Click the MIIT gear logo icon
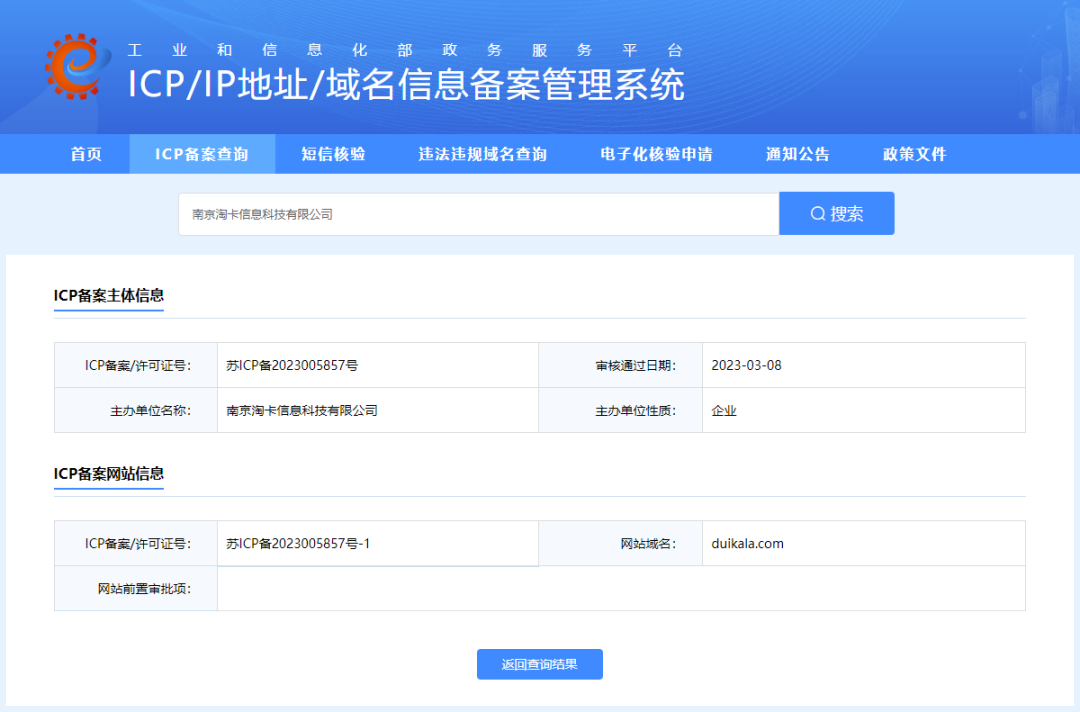This screenshot has width=1080, height=712. point(77,67)
